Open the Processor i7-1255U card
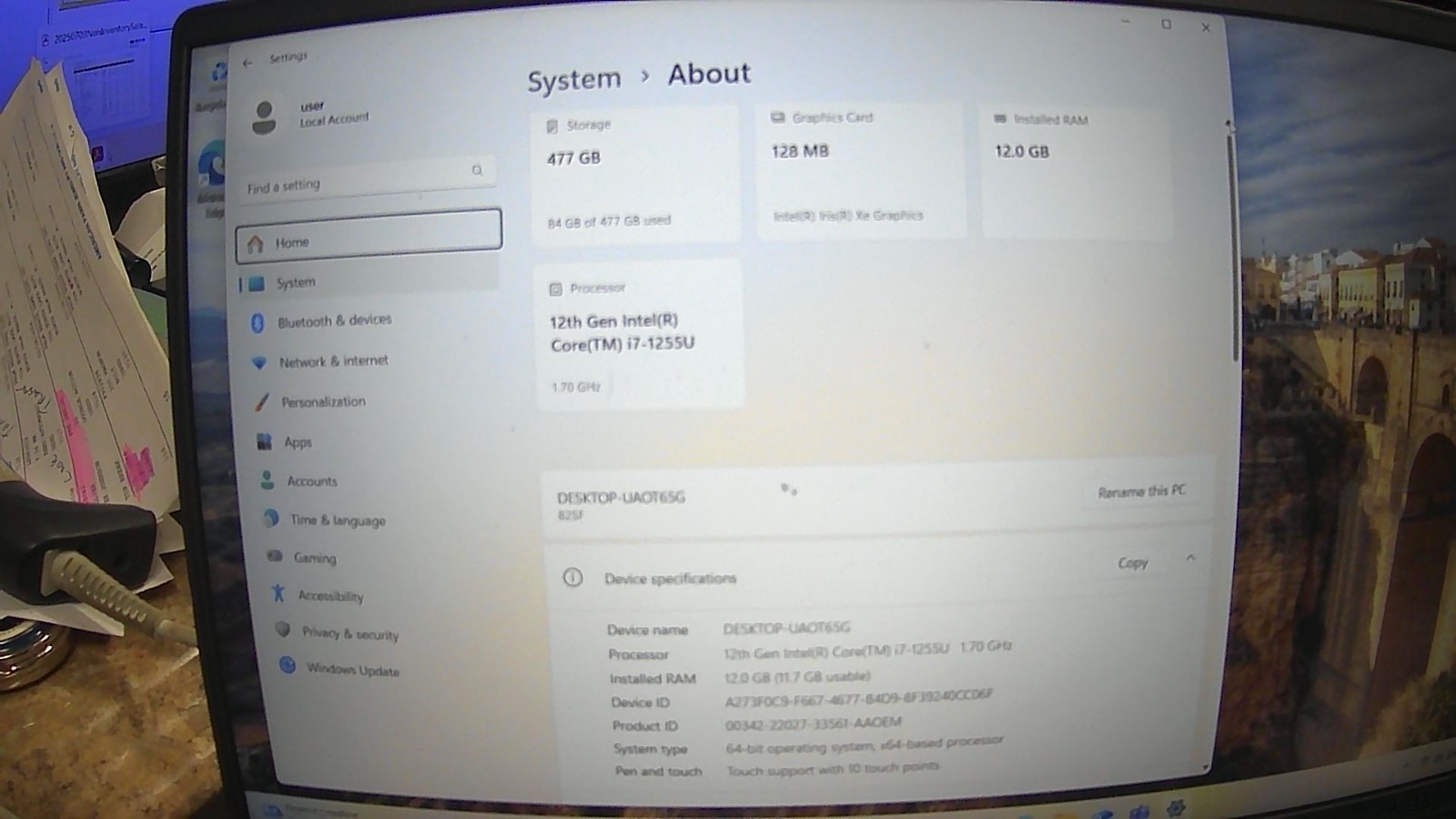The image size is (1456, 819). pos(640,335)
